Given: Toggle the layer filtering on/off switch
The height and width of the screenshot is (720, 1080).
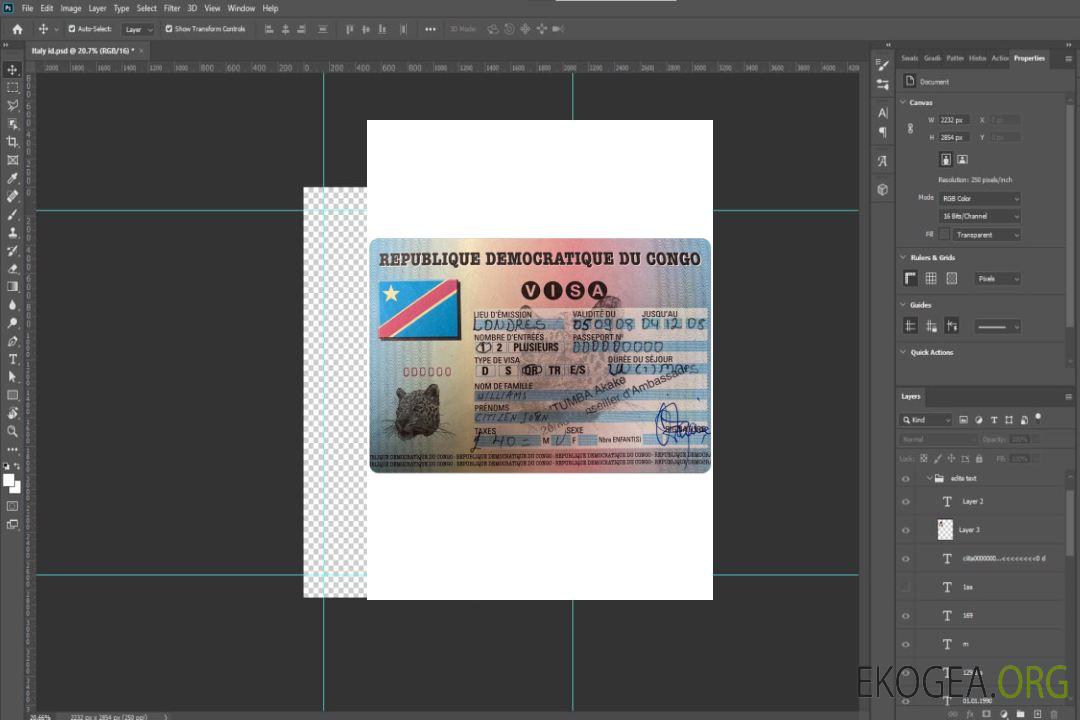Looking at the screenshot, I should point(1038,418).
